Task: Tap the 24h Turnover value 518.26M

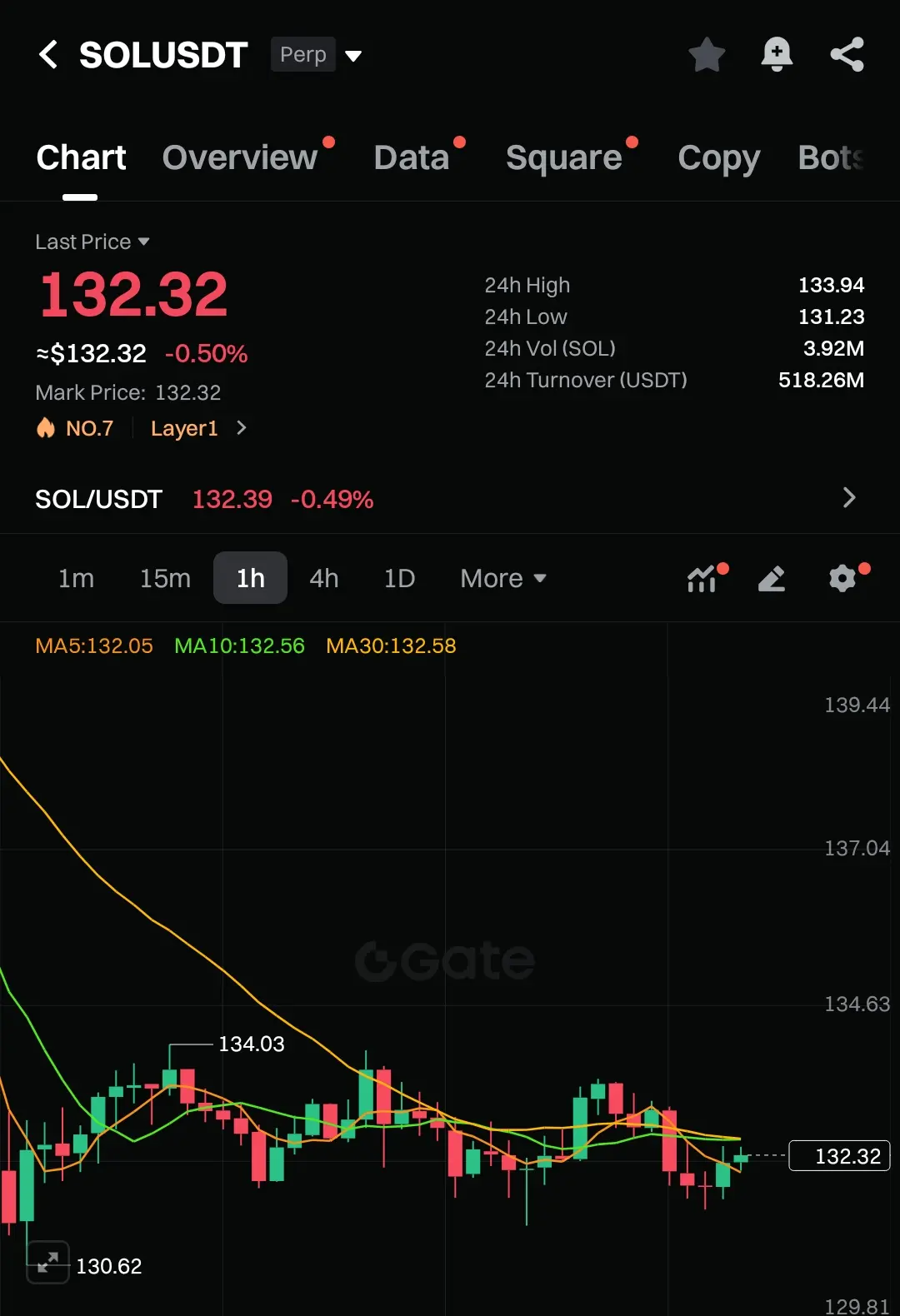Action: 821,380
